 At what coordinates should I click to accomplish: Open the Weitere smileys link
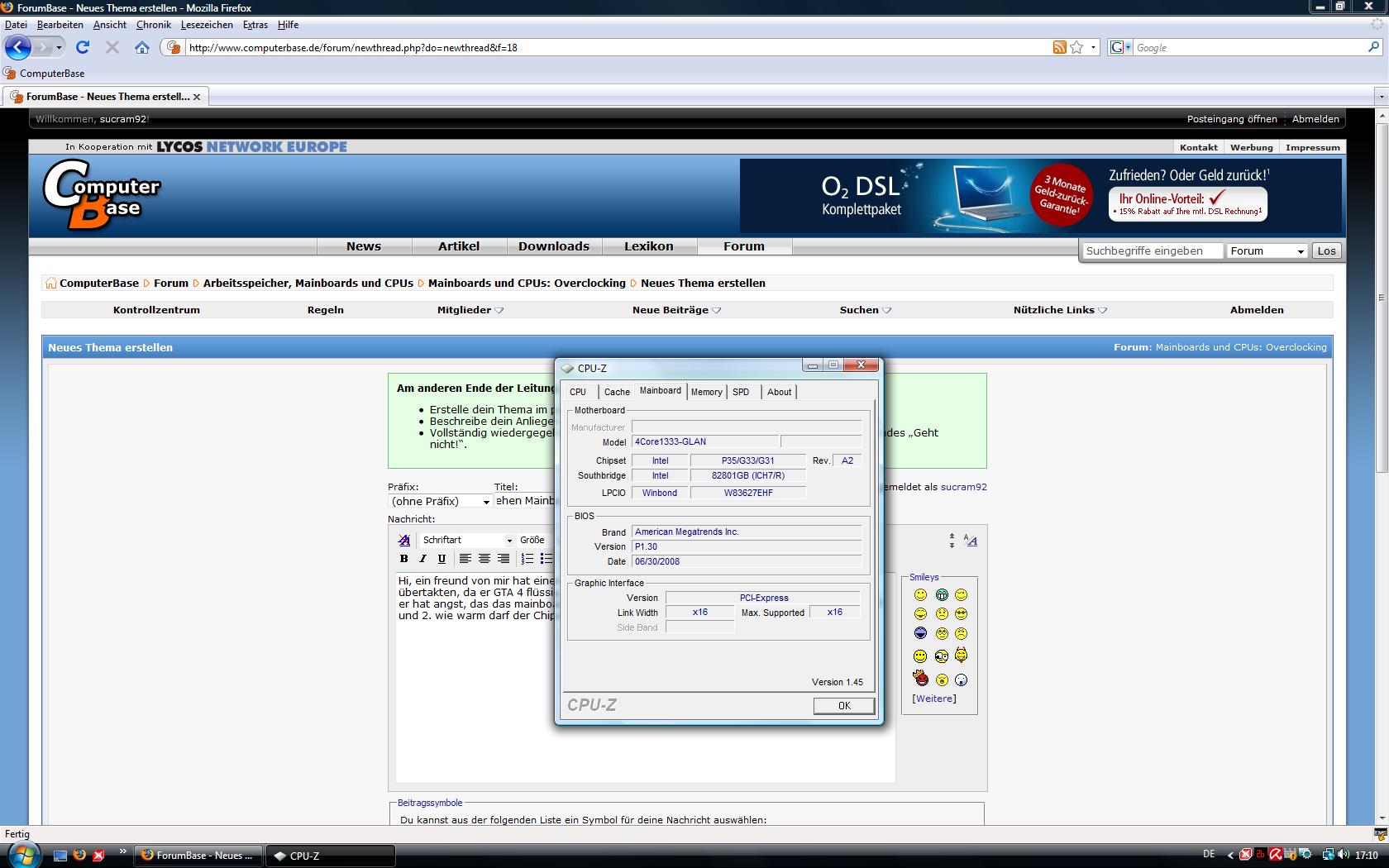coord(934,699)
